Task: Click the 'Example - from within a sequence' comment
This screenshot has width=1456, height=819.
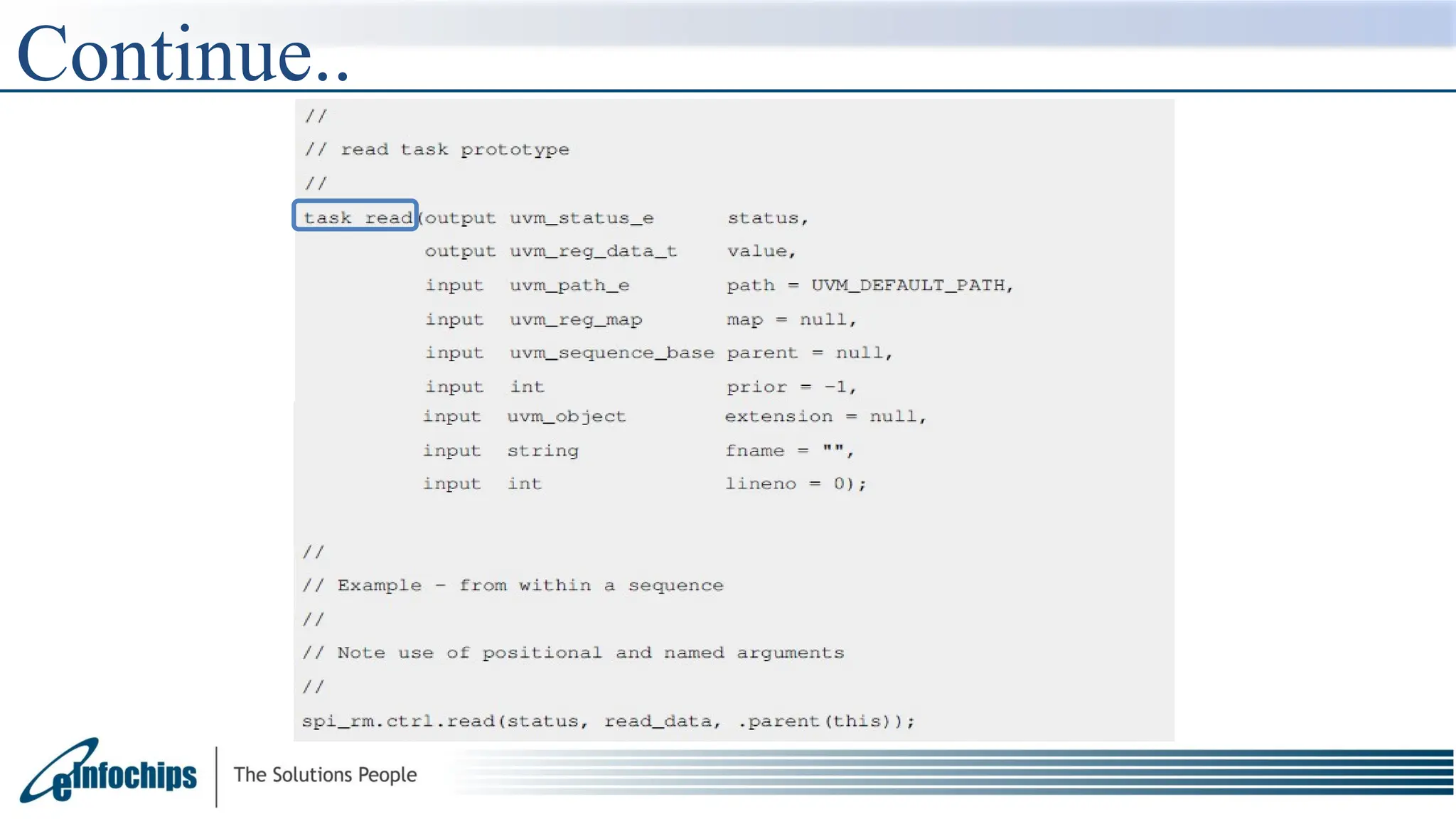Action: click(x=529, y=585)
